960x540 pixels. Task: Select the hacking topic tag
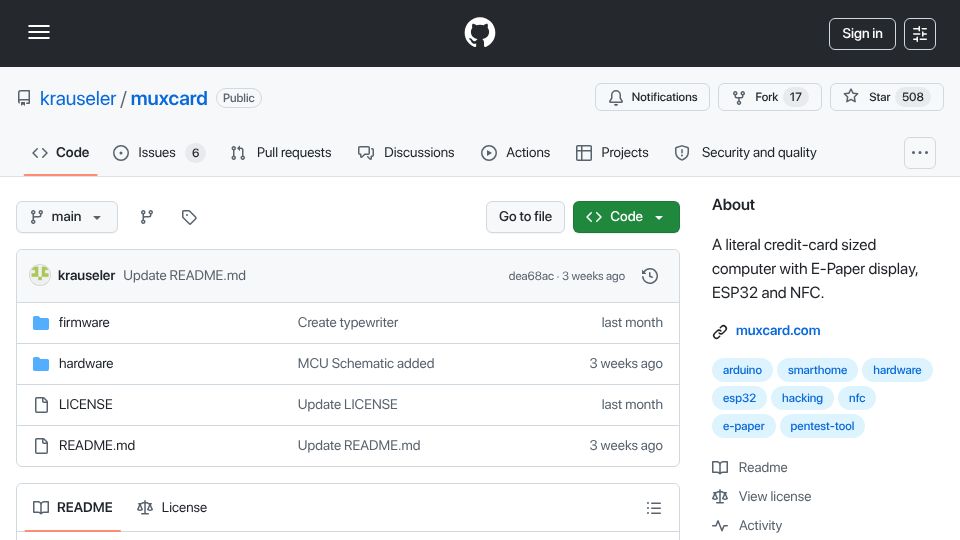(802, 399)
